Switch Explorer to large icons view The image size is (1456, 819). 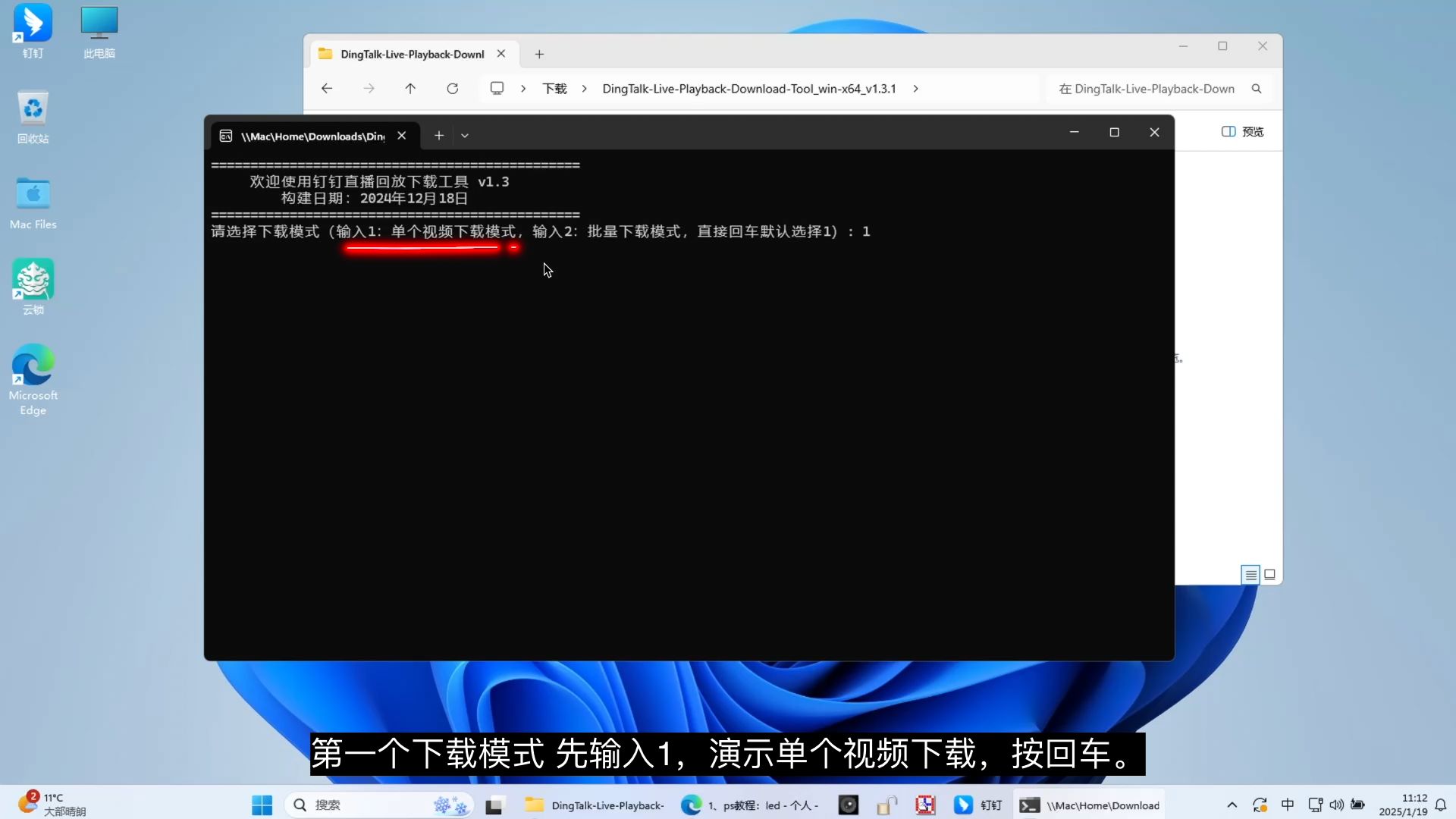[1269, 575]
